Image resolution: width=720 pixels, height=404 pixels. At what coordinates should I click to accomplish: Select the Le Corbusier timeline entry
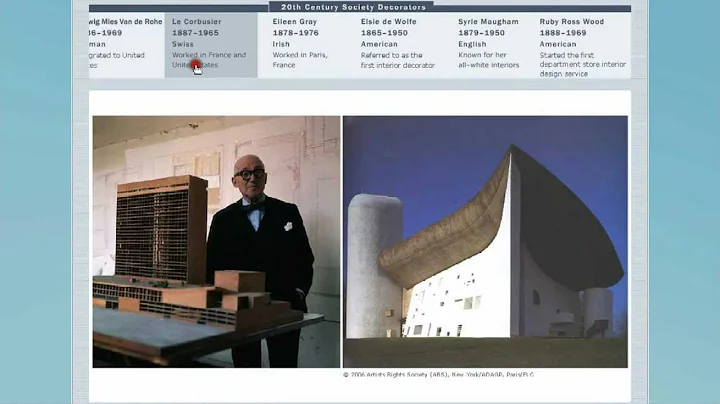[x=211, y=45]
